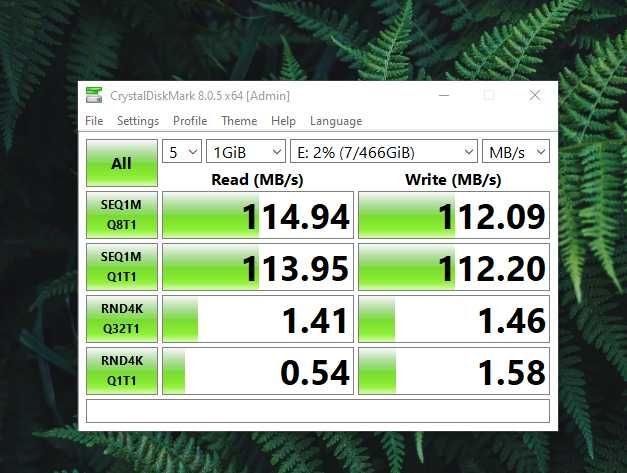Screen dimensions: 627x473
Task: Click the SEQ1M Q1T1 read result 113.95
Action: coord(258,267)
